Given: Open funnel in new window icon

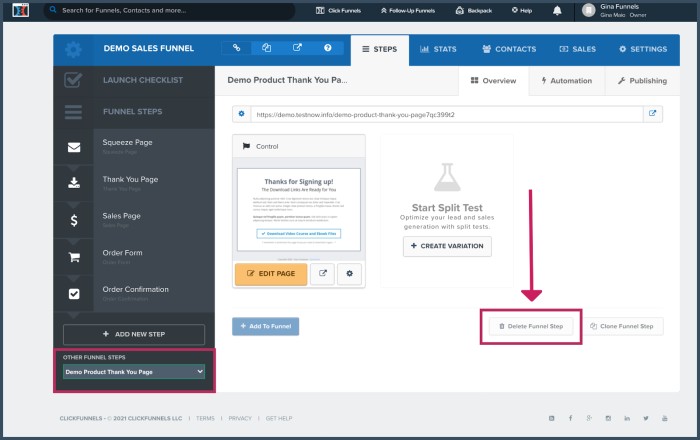Looking at the screenshot, I should click(297, 48).
